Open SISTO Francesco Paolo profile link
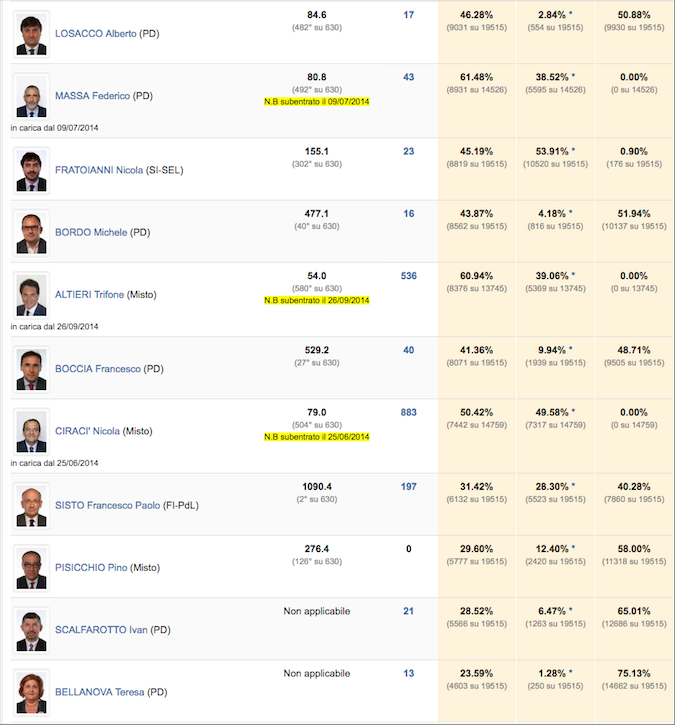Viewport: 675px width, 725px height. [108, 505]
